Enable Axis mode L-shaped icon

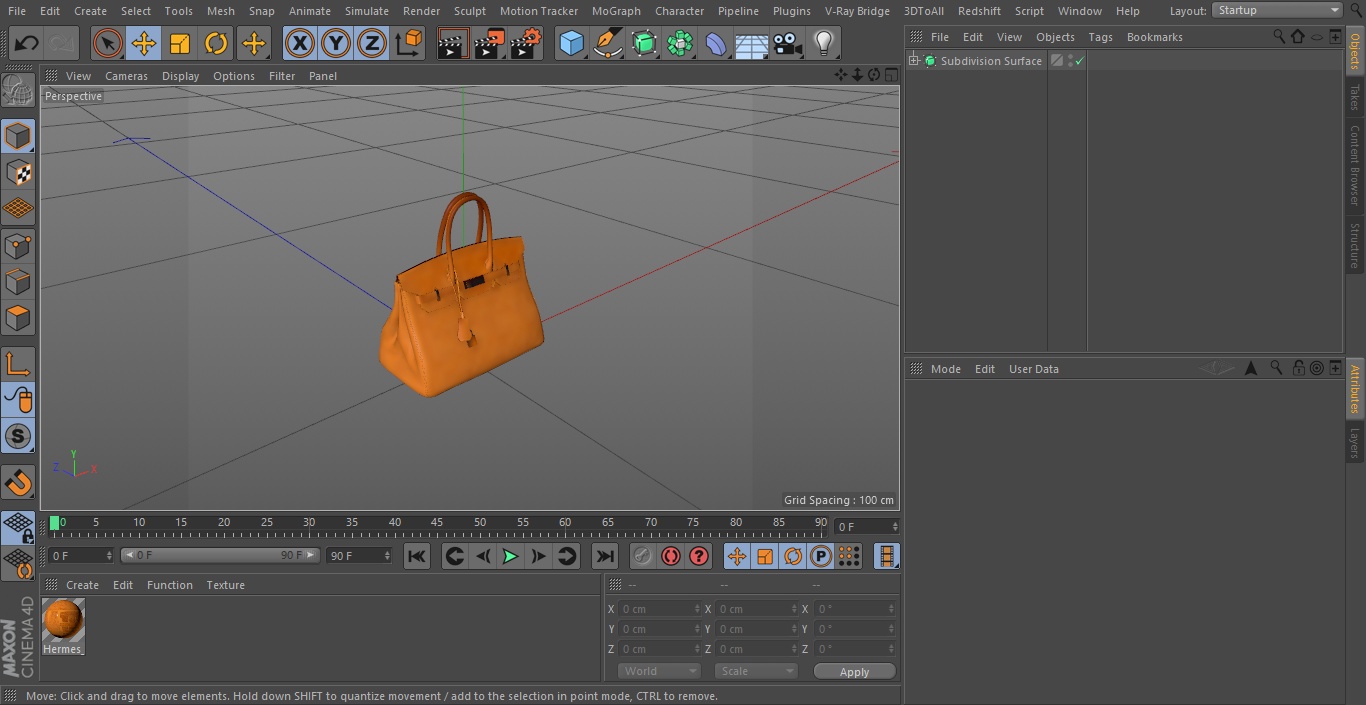tap(18, 364)
